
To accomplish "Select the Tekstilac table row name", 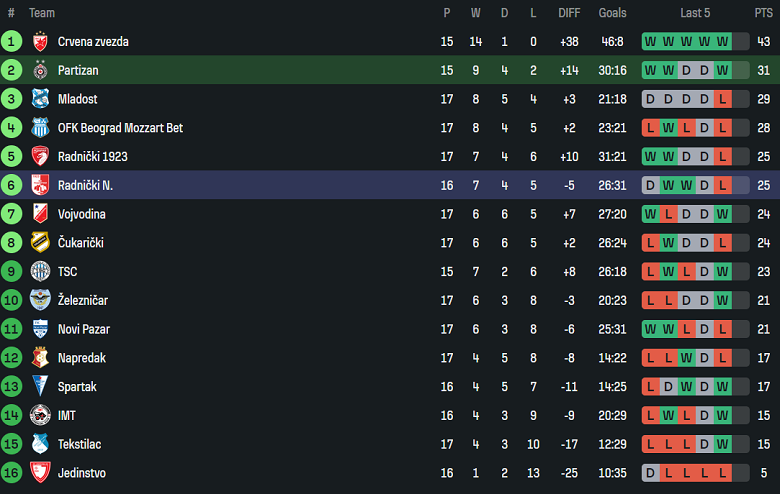I will 79,444.
